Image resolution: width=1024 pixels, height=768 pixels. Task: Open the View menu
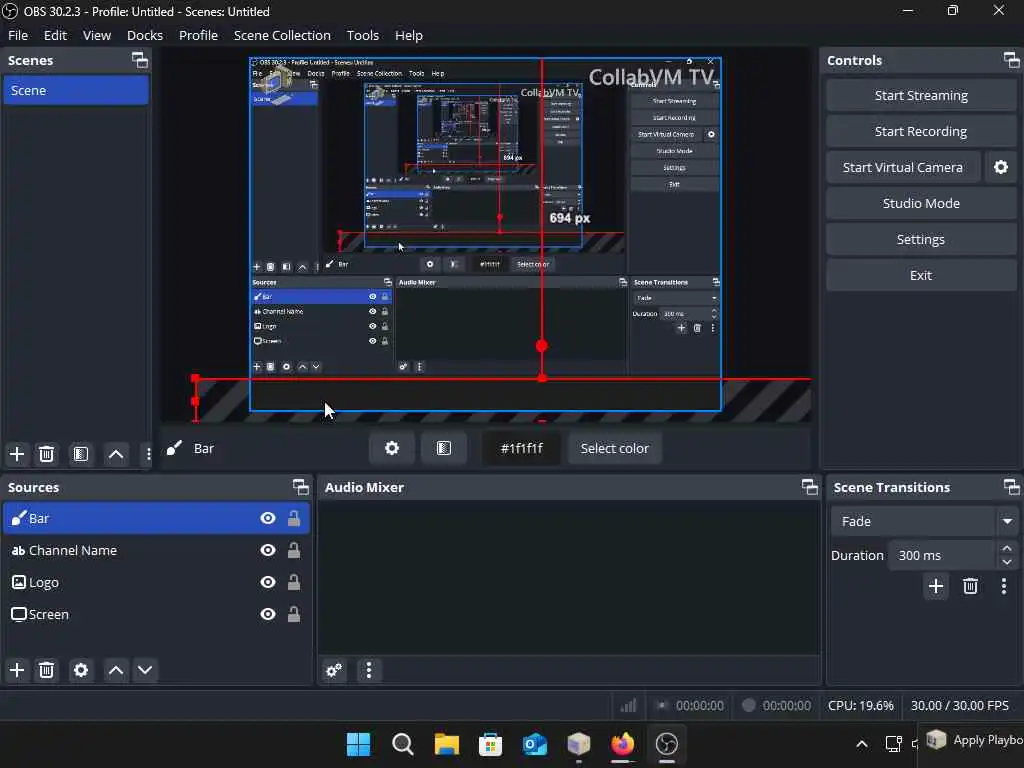click(x=97, y=35)
